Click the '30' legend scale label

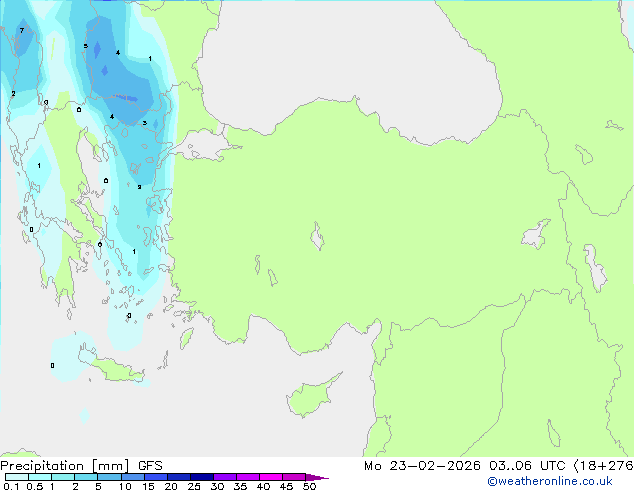point(217,486)
